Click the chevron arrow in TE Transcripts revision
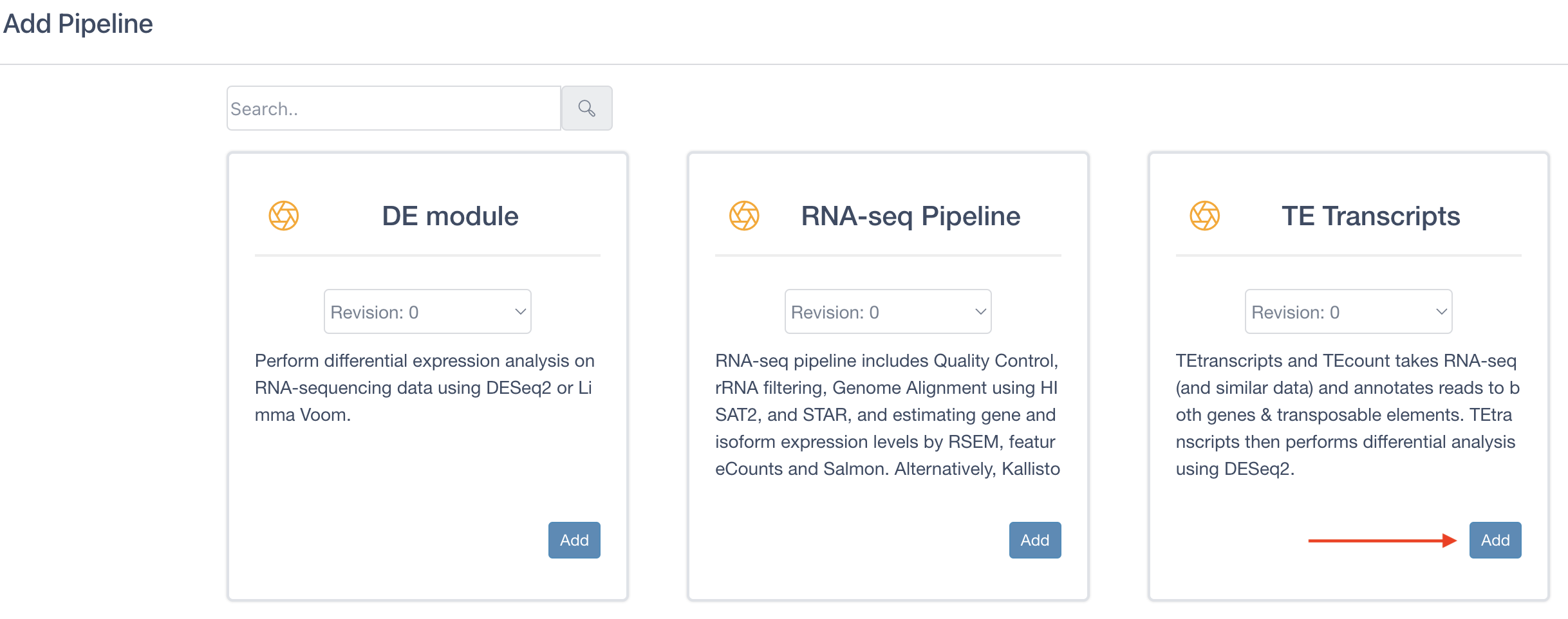The height and width of the screenshot is (619, 1568). coord(1441,311)
